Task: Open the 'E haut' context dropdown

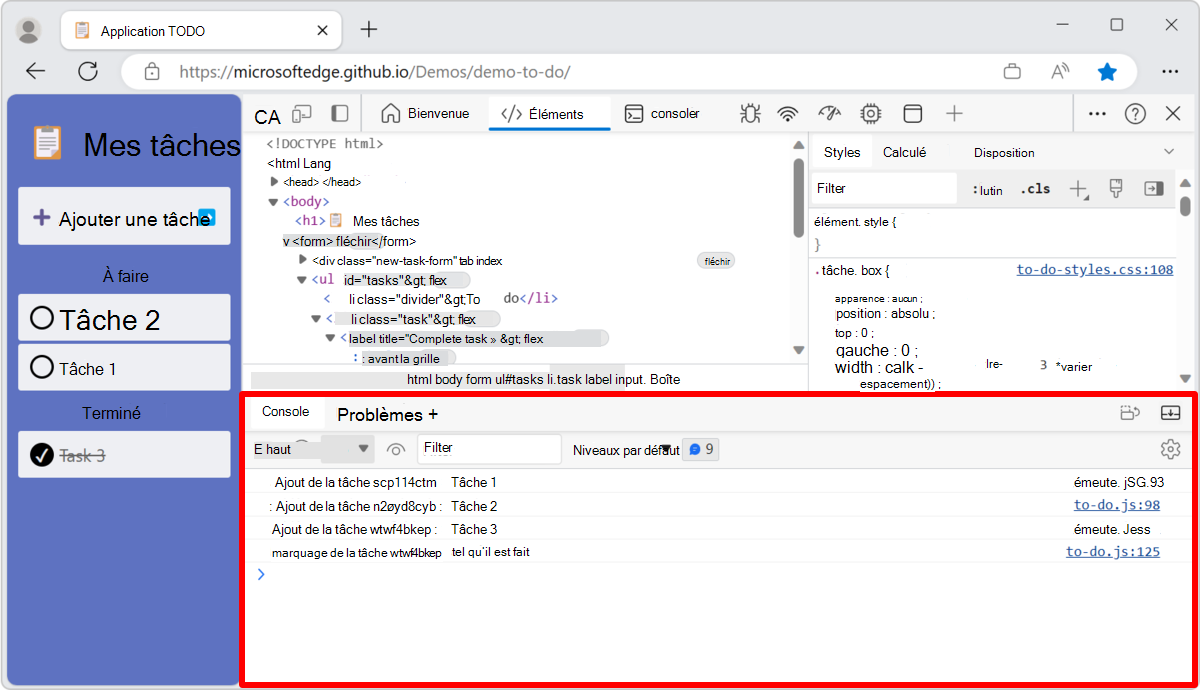Action: [312, 450]
